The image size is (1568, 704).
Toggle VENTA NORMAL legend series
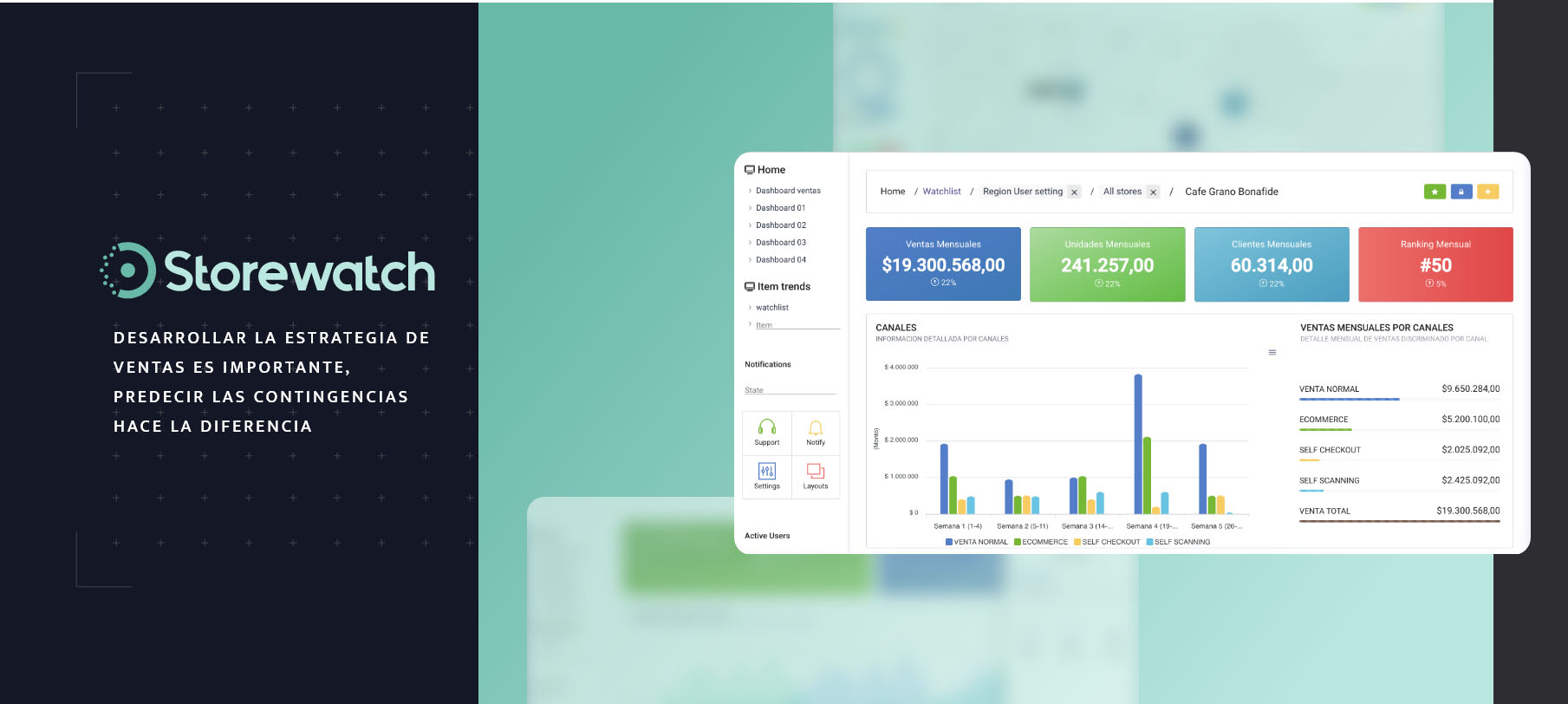click(977, 542)
